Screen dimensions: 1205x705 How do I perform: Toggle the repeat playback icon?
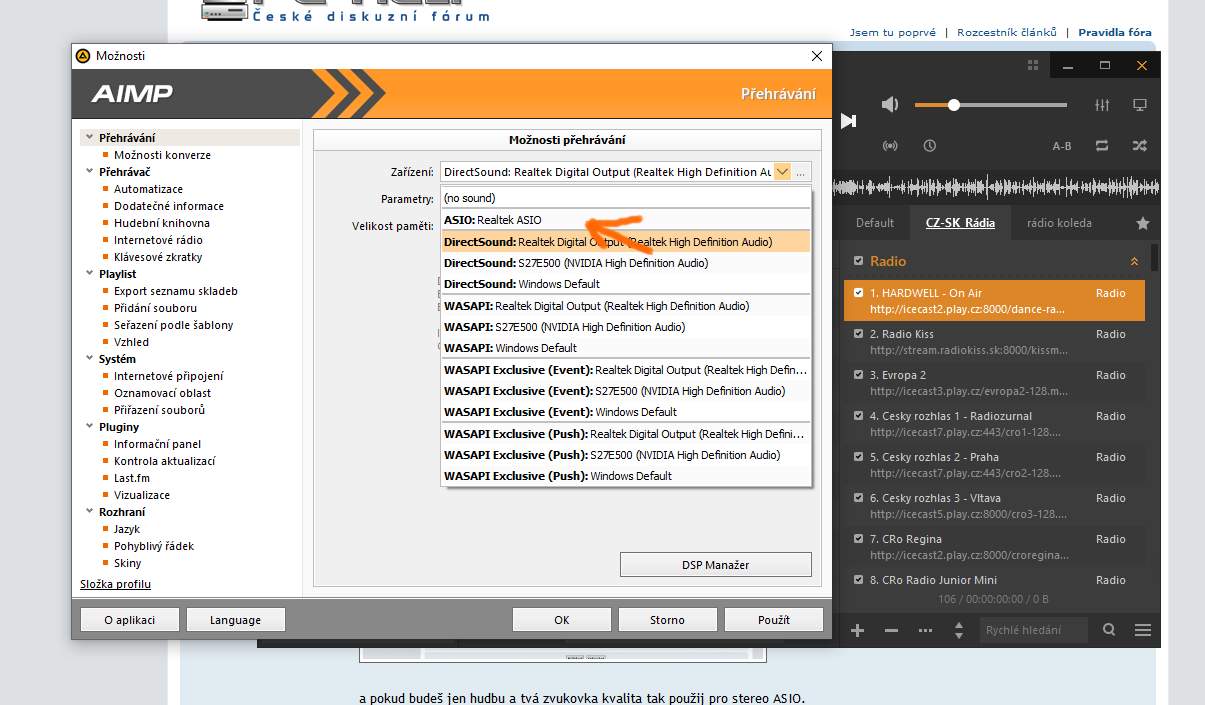pyautogui.click(x=1102, y=146)
